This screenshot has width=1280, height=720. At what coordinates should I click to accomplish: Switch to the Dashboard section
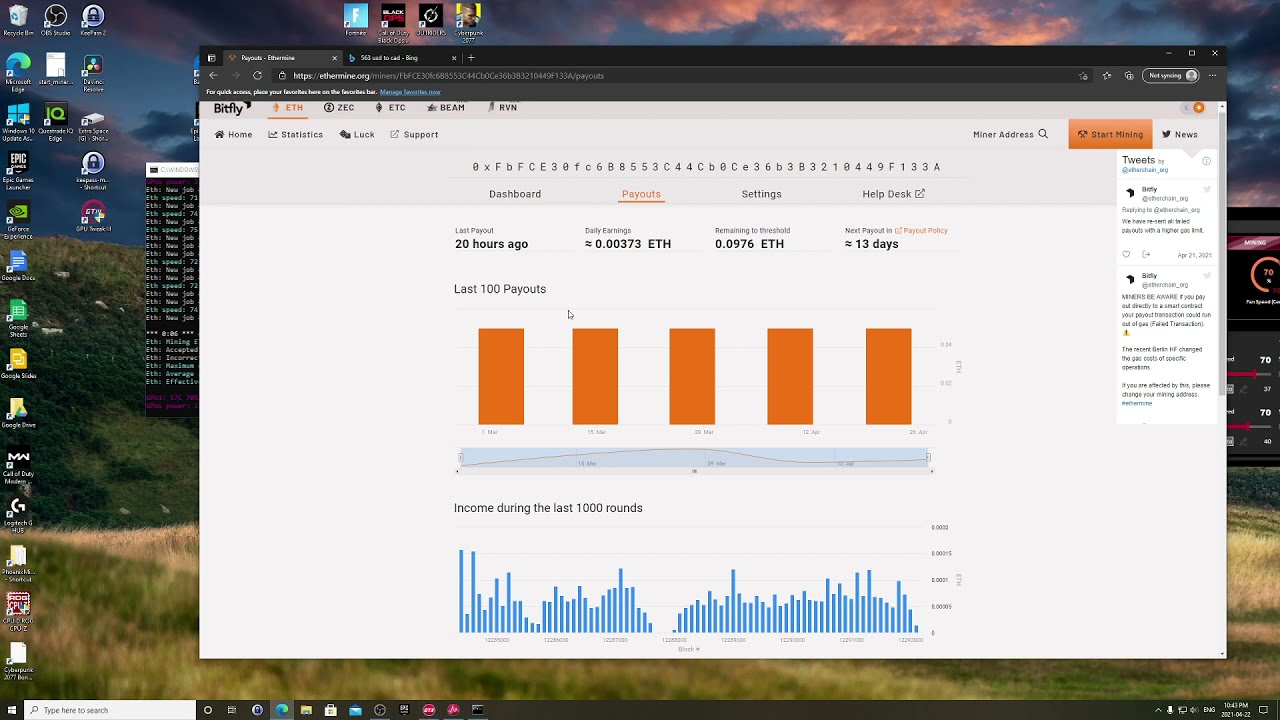pyautogui.click(x=515, y=194)
